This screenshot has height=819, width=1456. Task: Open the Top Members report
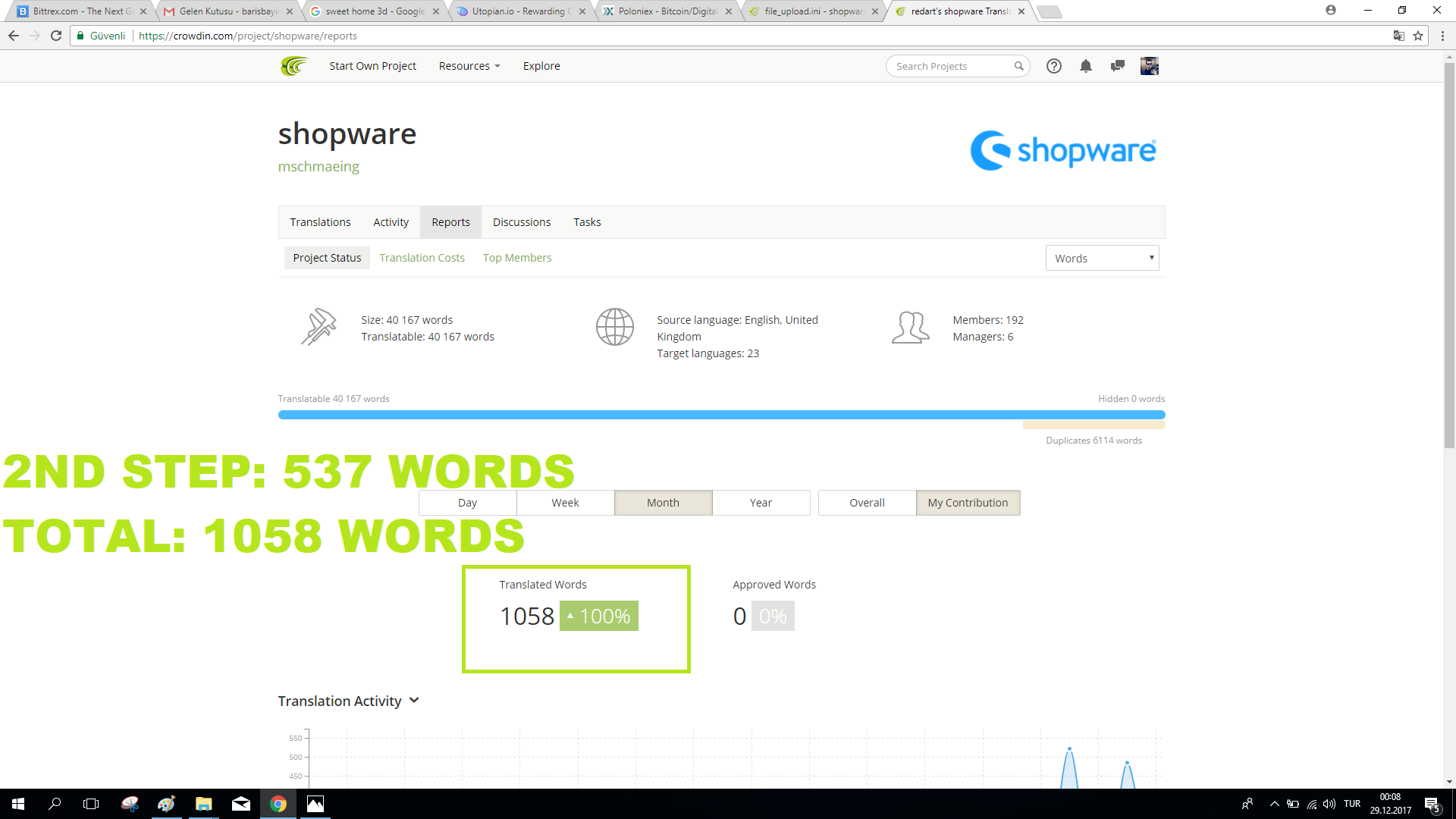point(517,258)
